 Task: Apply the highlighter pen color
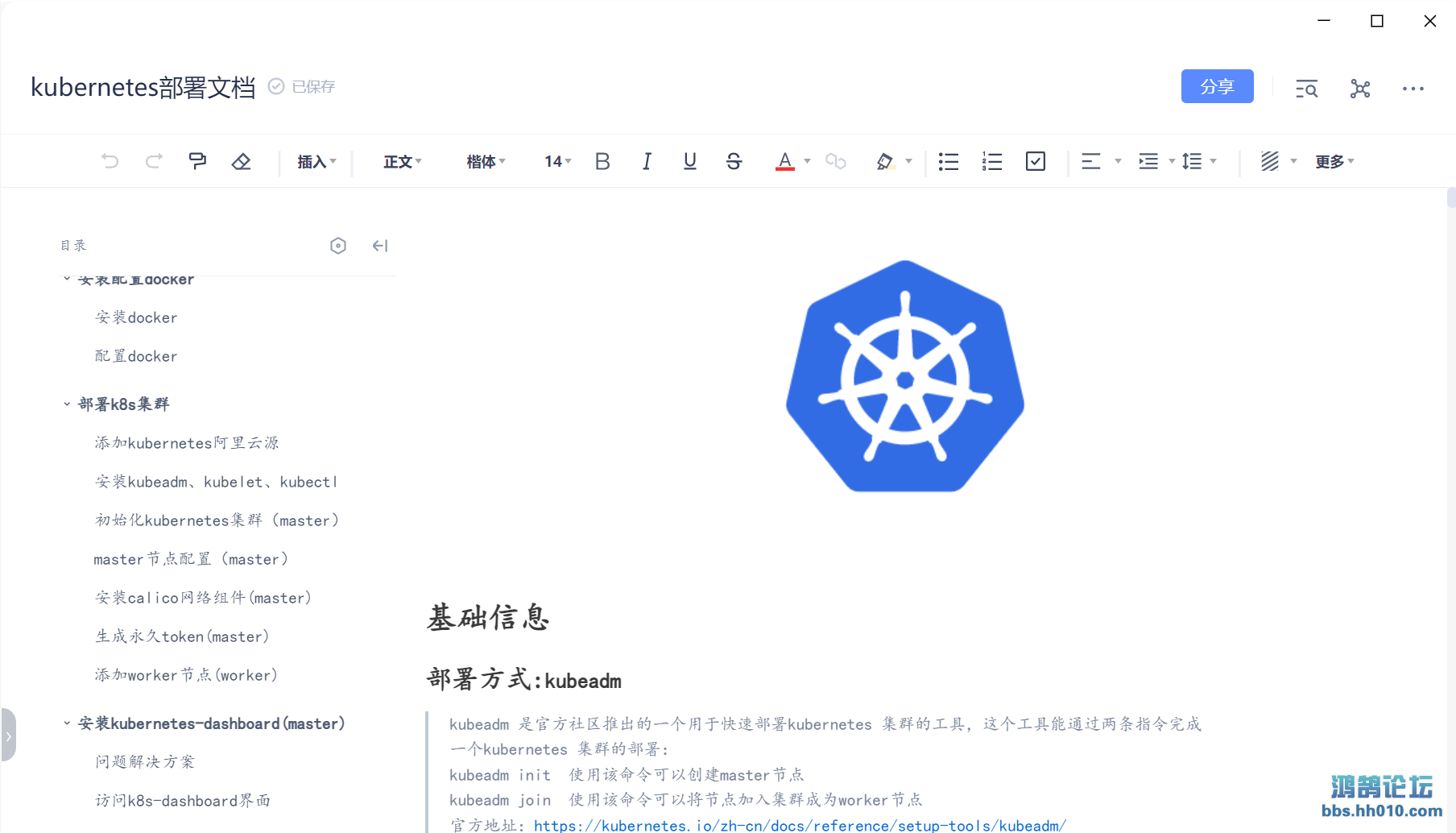point(885,161)
